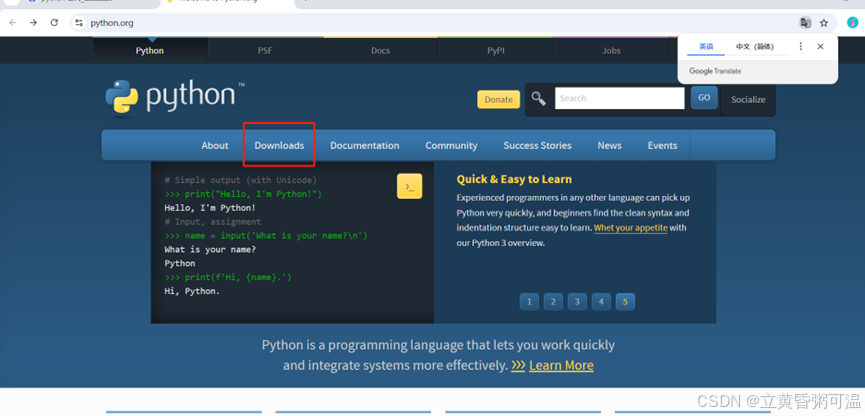865x416 pixels.
Task: Open the News menu
Action: [x=610, y=146]
